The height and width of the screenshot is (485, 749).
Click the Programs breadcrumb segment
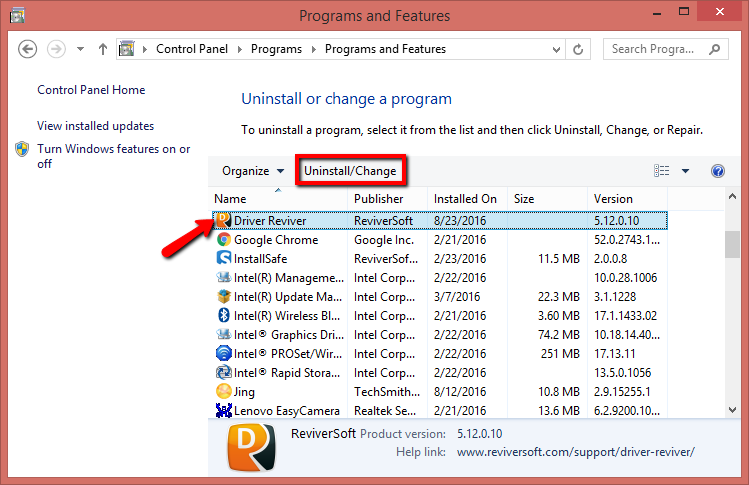(x=276, y=49)
